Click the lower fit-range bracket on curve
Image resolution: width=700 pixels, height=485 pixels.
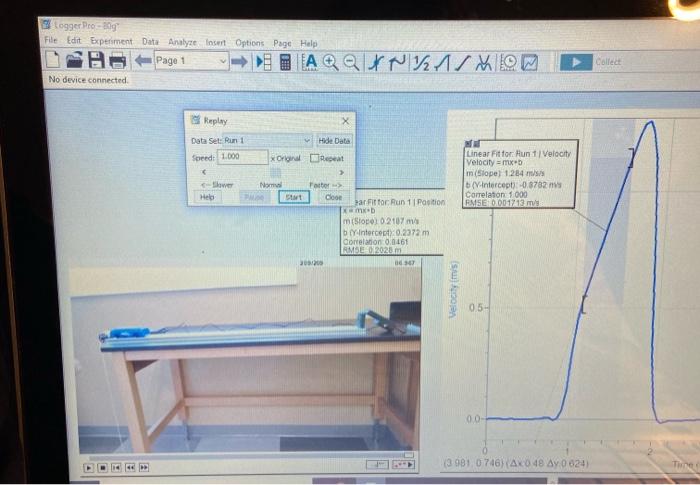tap(583, 304)
